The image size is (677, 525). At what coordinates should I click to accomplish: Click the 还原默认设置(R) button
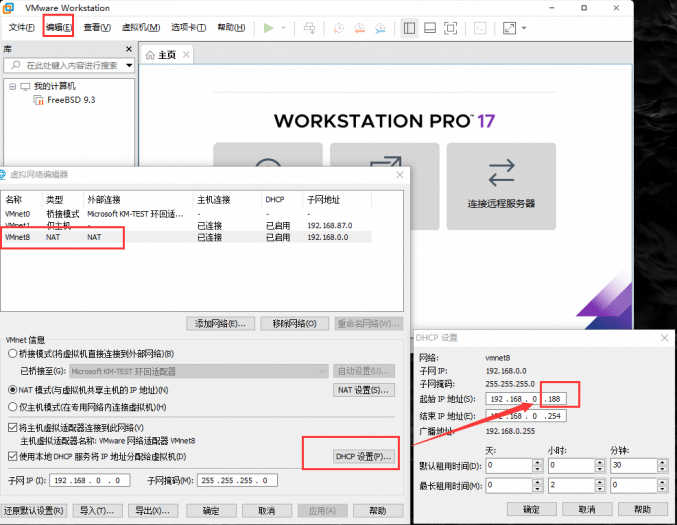(34, 511)
